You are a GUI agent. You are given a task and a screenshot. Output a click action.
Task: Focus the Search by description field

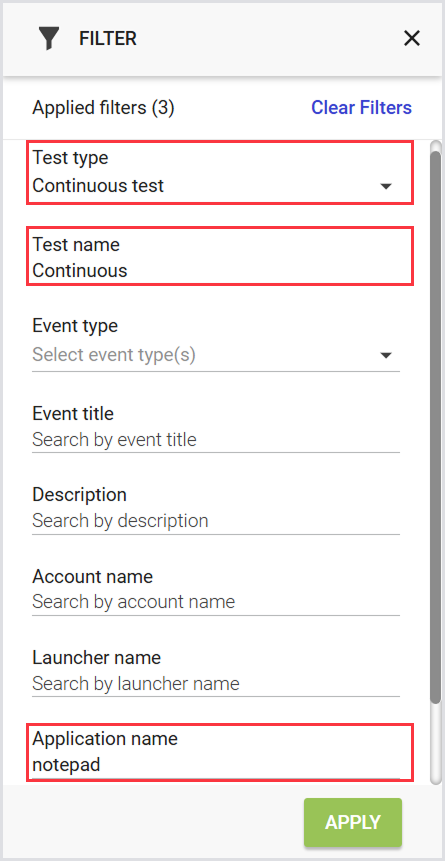(216, 521)
